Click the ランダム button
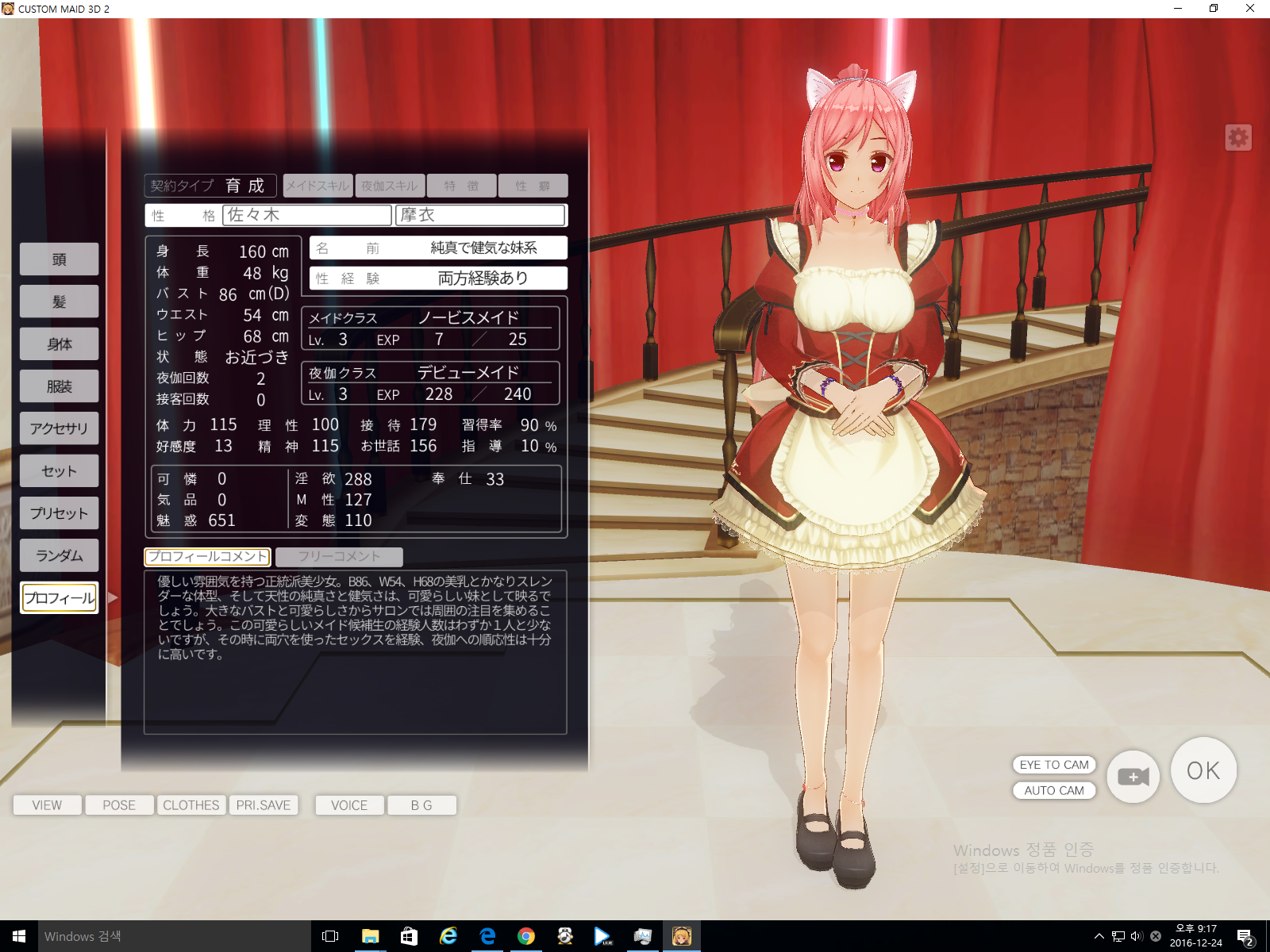 pyautogui.click(x=60, y=555)
